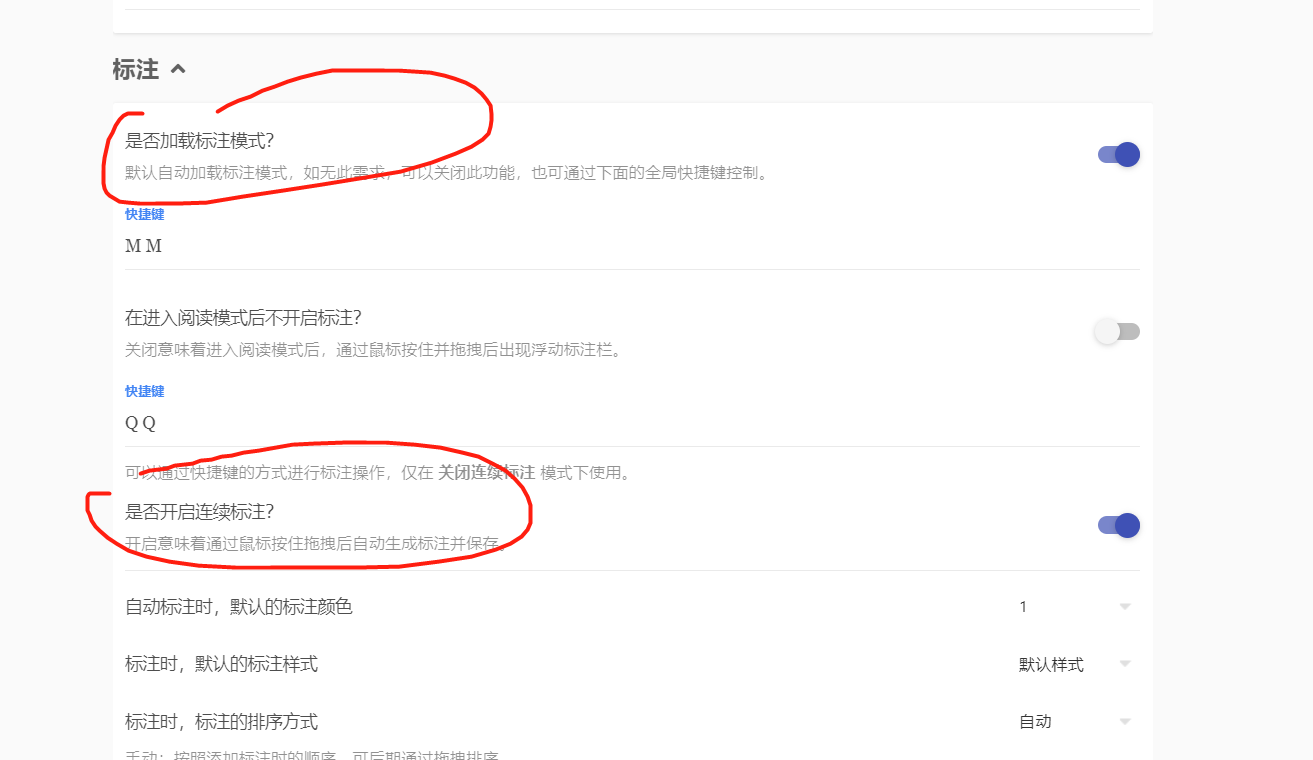This screenshot has width=1313, height=760.
Task: Click the 是否加载标注模式? label
Action: coord(199,140)
